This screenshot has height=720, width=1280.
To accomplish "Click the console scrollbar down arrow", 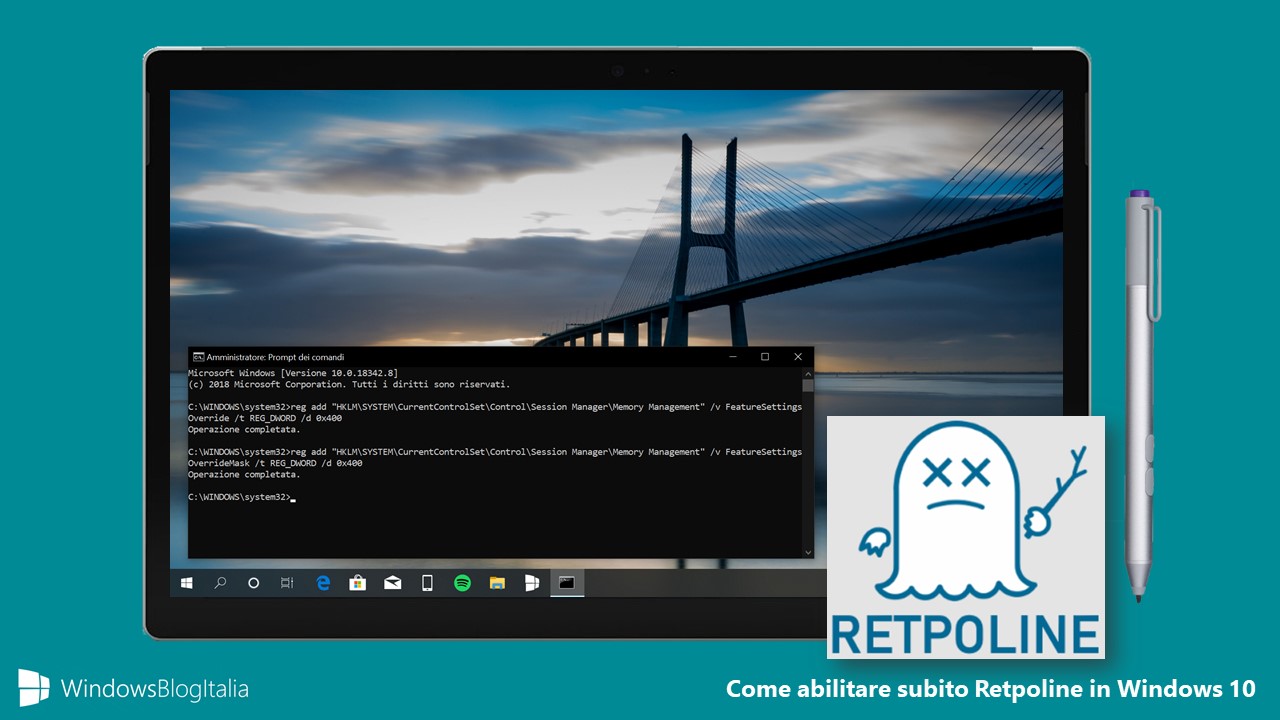I will point(808,552).
